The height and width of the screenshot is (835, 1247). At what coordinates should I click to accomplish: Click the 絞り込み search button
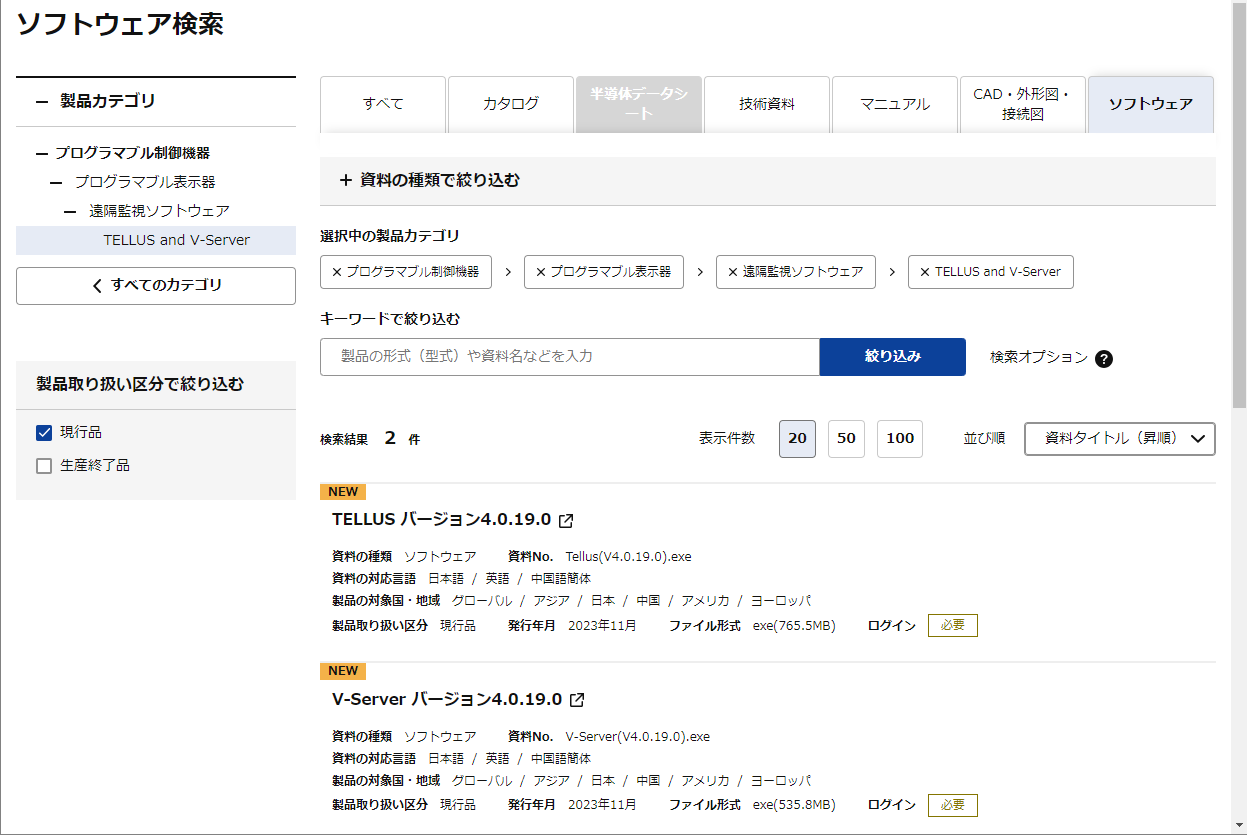point(892,356)
